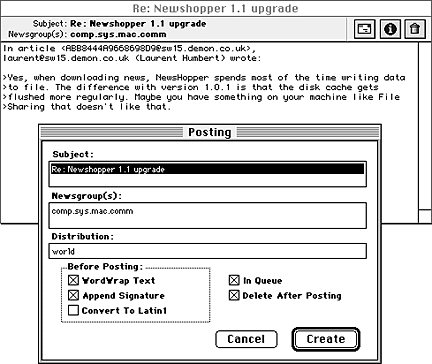Click into the Subject input field
432x364 pixels.
[208, 174]
